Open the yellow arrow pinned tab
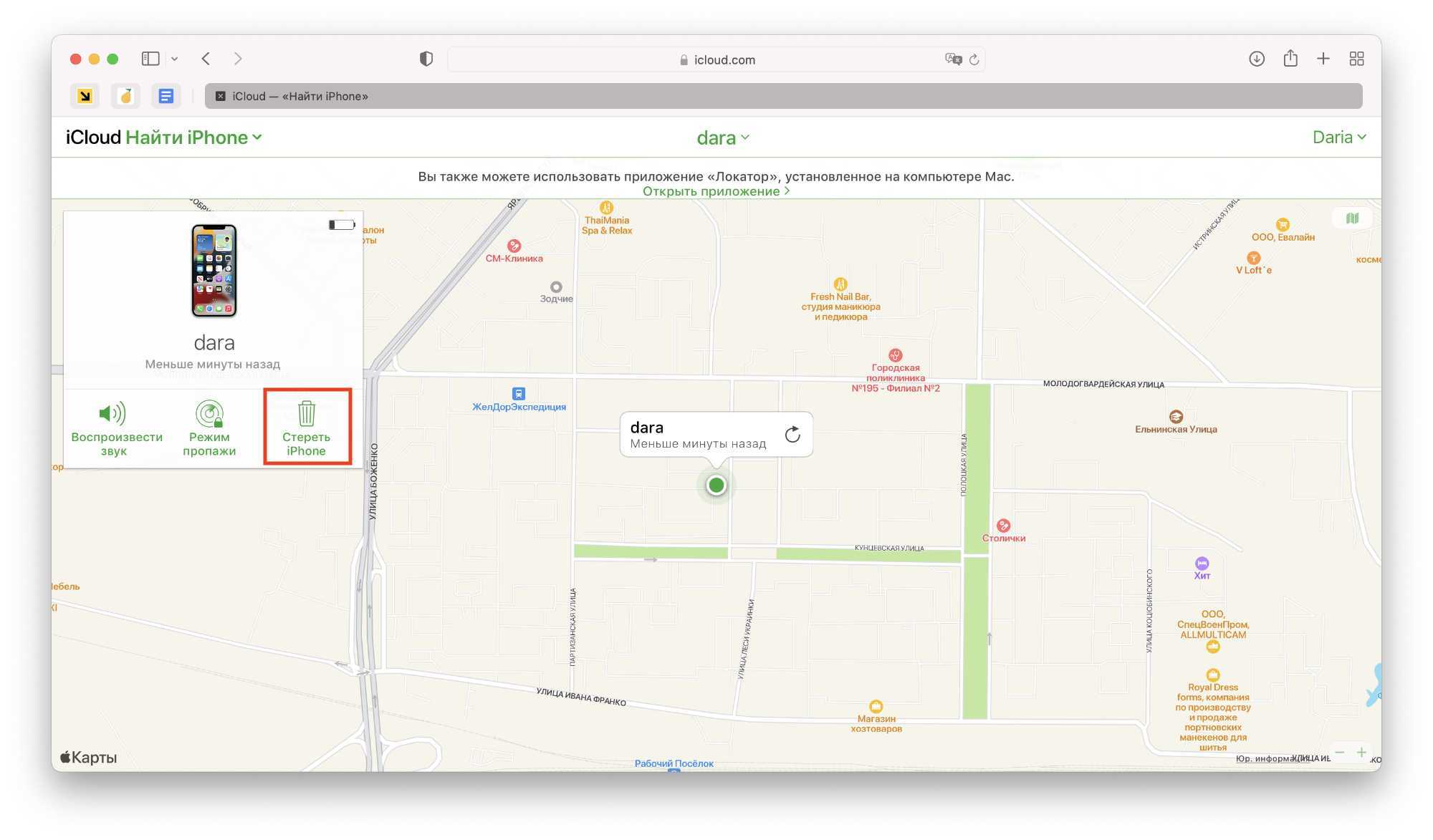 tap(85, 96)
